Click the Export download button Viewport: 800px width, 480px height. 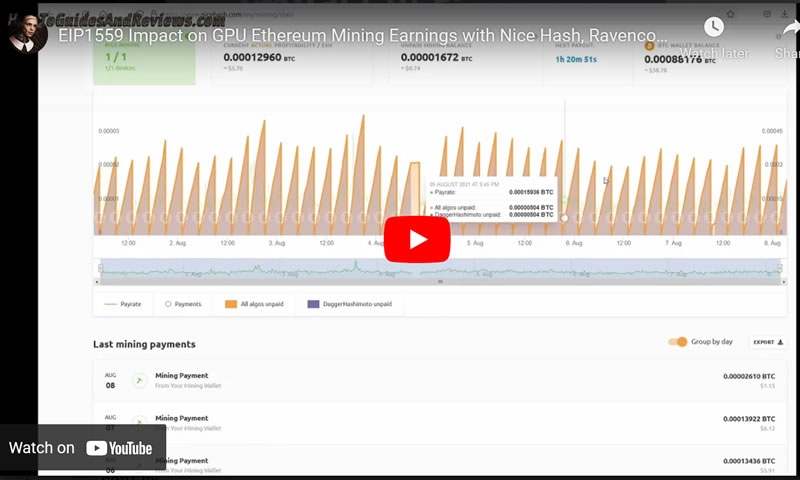[x=768, y=342]
